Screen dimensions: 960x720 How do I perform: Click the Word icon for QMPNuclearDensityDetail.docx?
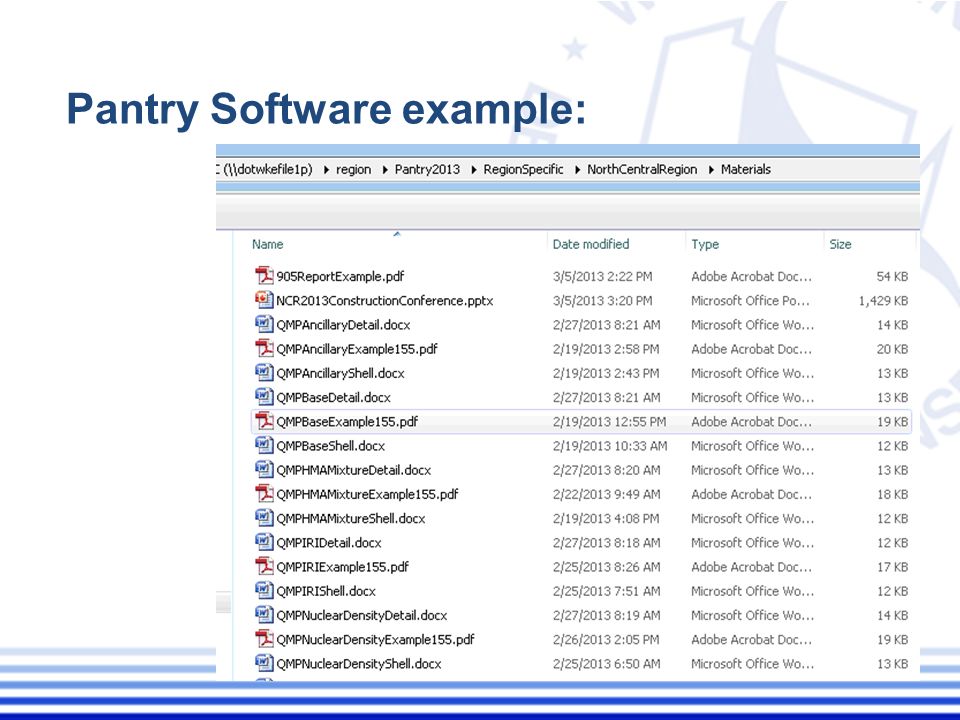(264, 614)
